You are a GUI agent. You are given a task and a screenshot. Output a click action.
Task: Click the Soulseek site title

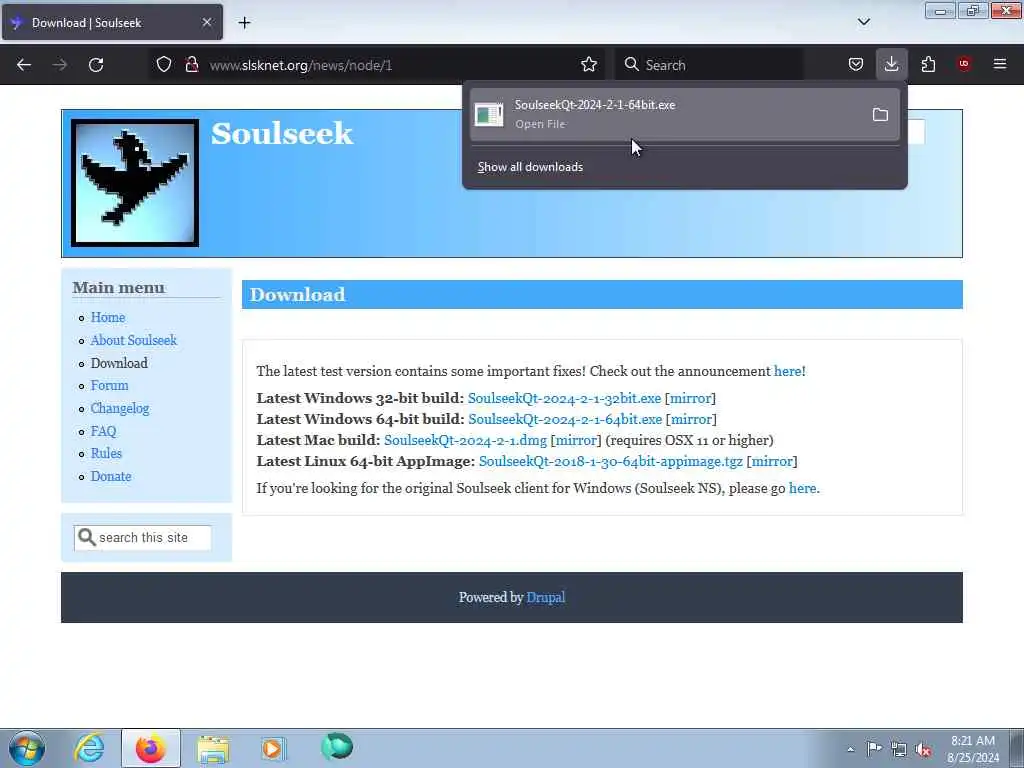click(282, 133)
